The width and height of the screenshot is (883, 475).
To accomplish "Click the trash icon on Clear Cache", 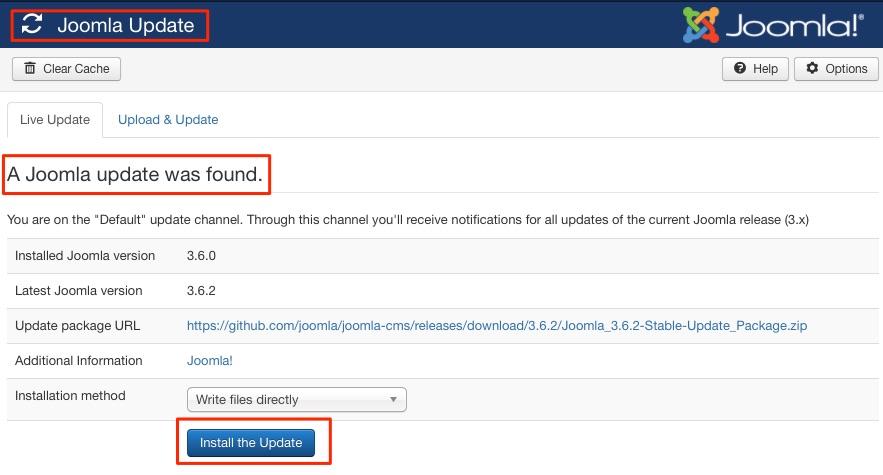I will 30,68.
